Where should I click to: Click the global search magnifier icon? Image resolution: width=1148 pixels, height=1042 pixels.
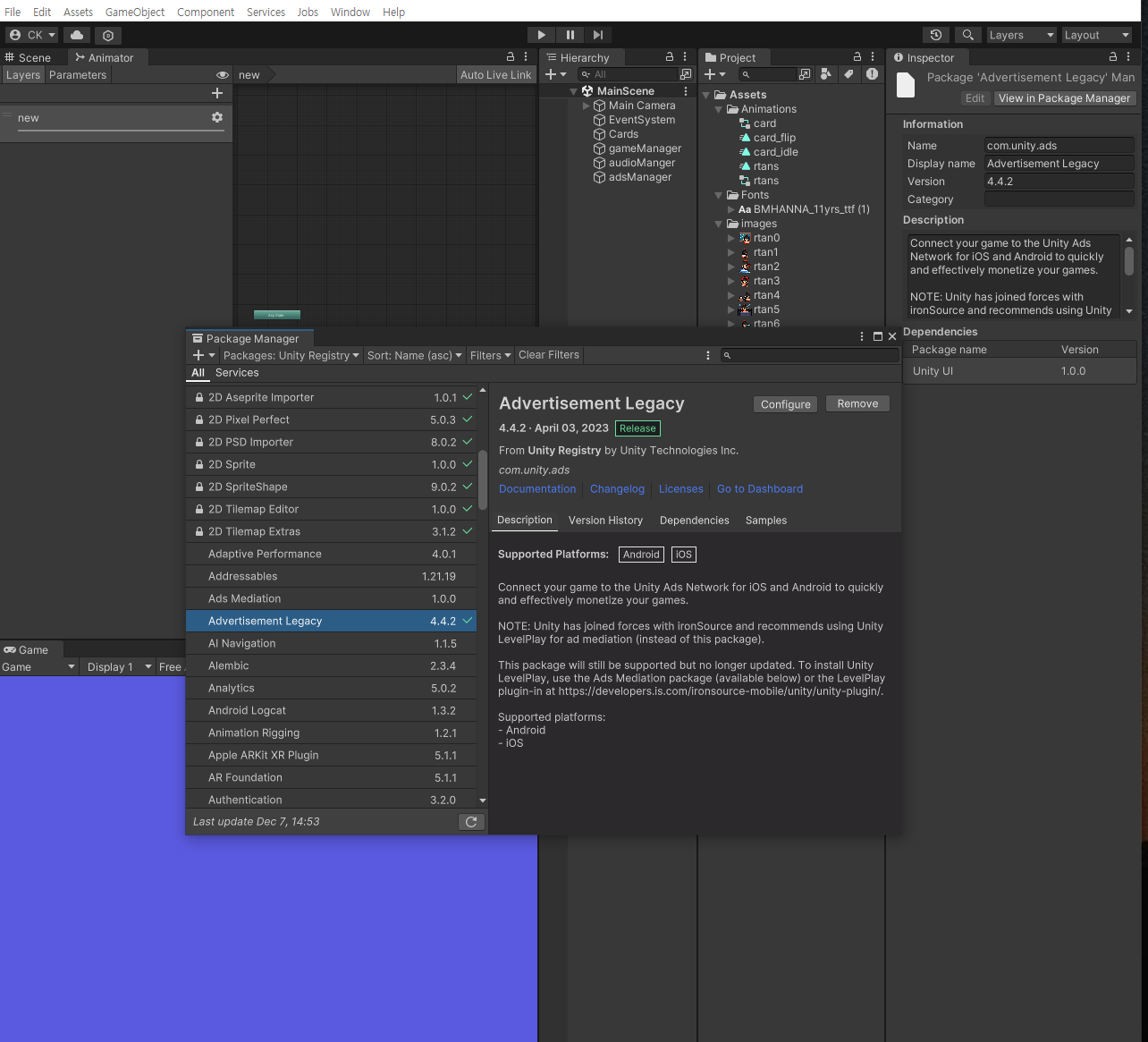pos(967,35)
